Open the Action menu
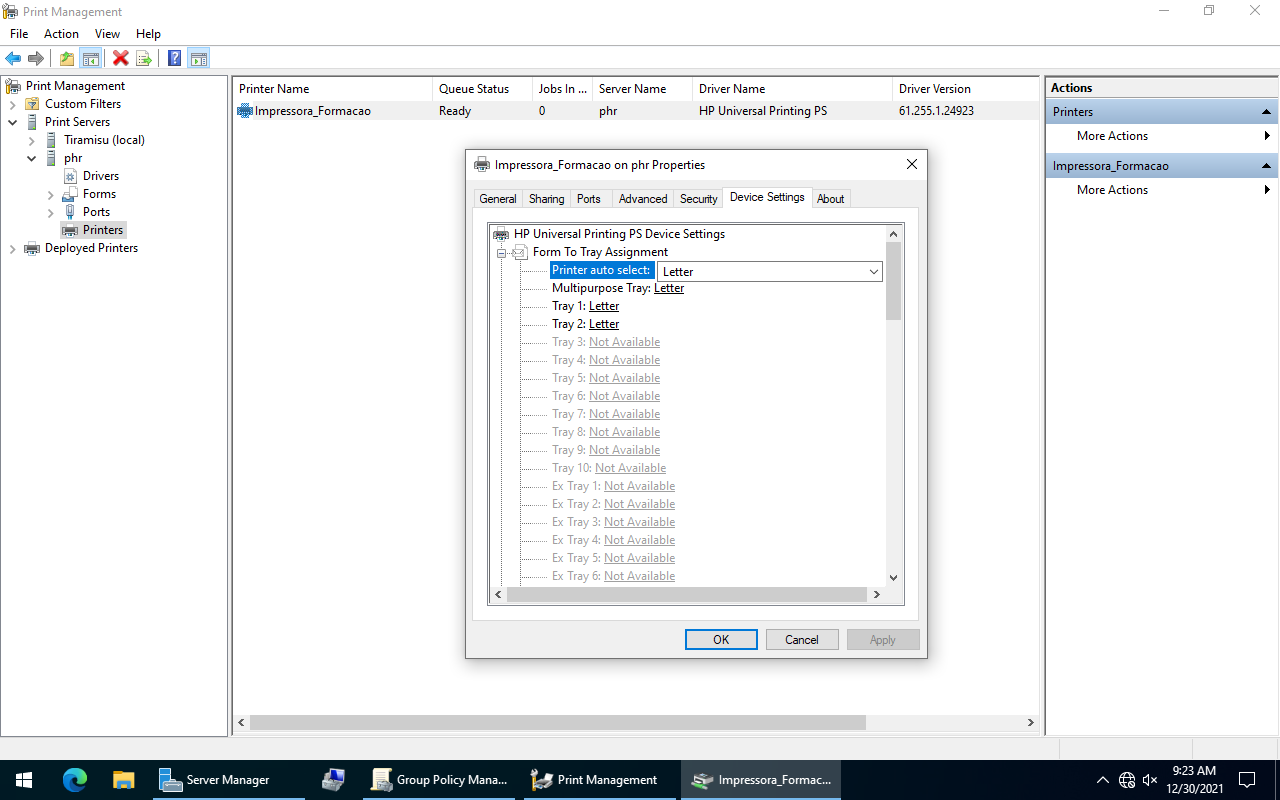Viewport: 1280px width, 800px height. tap(61, 34)
